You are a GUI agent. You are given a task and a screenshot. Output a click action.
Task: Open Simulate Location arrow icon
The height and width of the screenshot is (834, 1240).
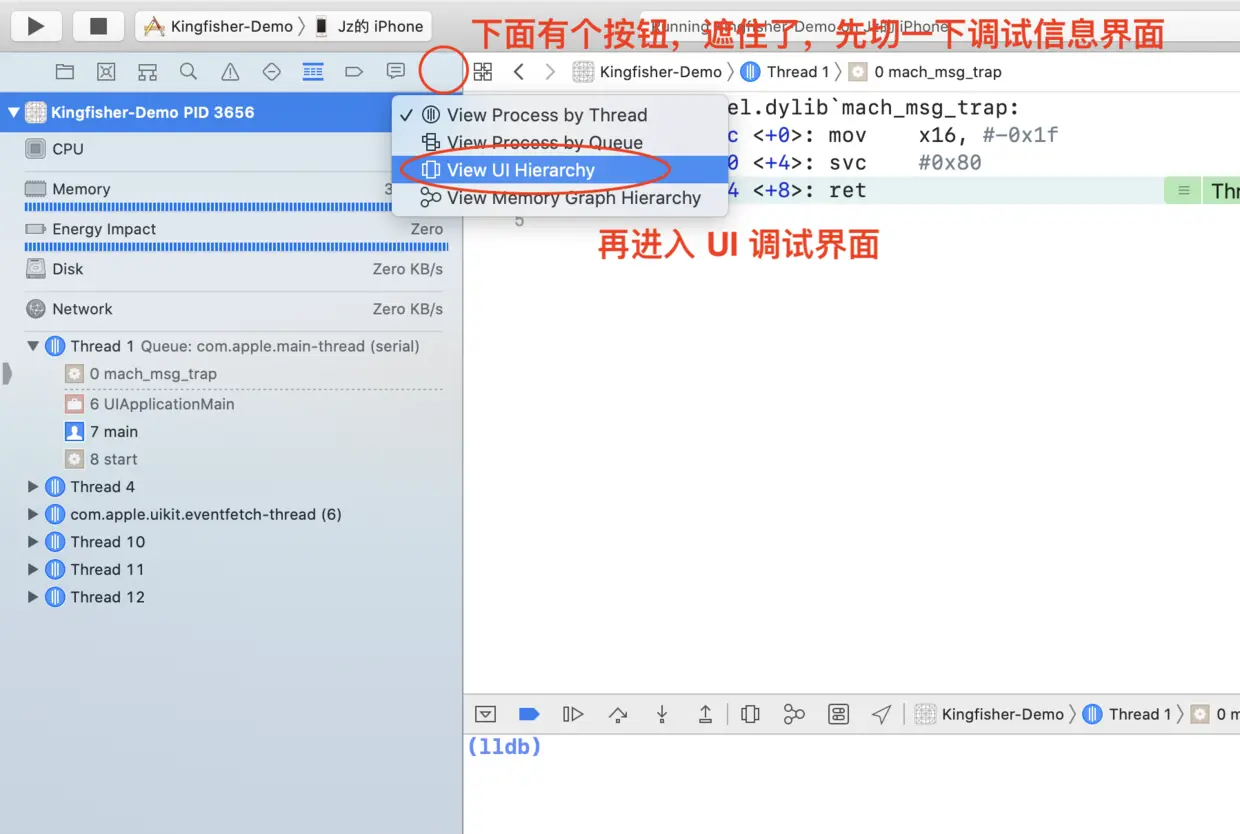881,714
